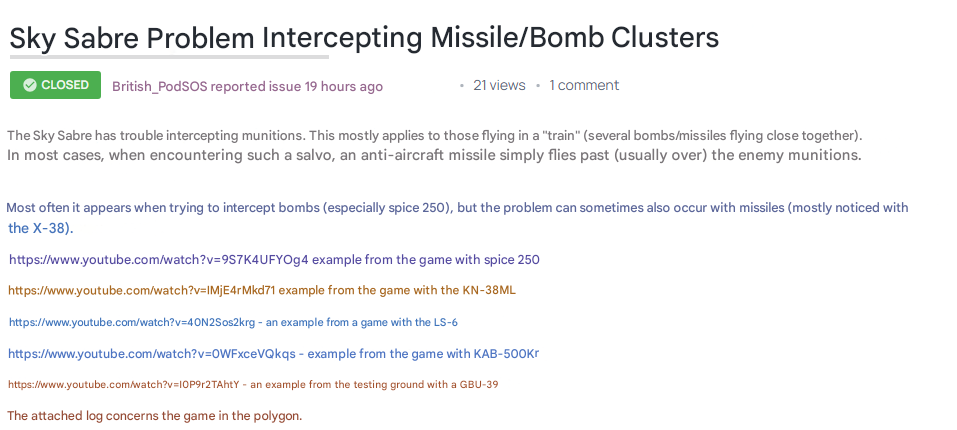957x430 pixels.
Task: Click the checkmark icon in the status badge
Action: (x=29, y=86)
